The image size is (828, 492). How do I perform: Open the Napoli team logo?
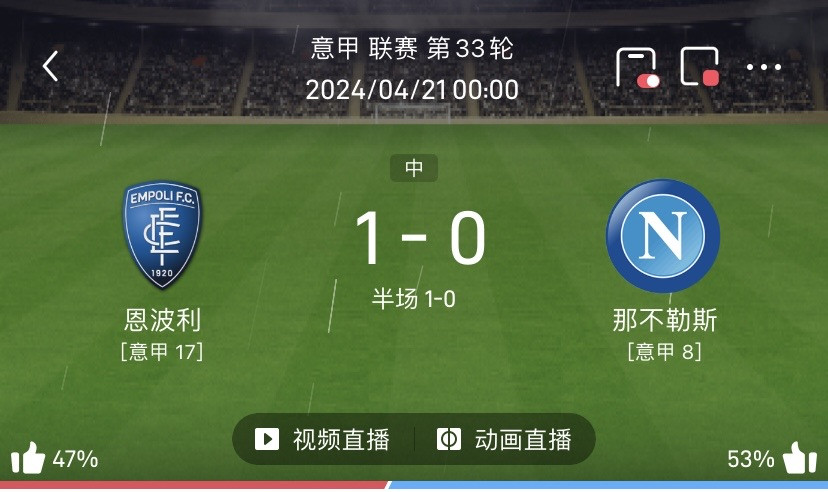tap(663, 235)
